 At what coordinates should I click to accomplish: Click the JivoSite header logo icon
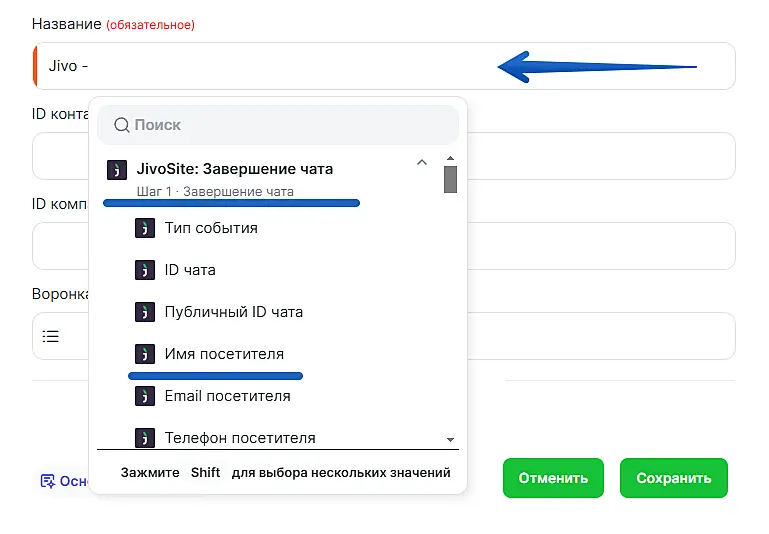pyautogui.click(x=117, y=169)
